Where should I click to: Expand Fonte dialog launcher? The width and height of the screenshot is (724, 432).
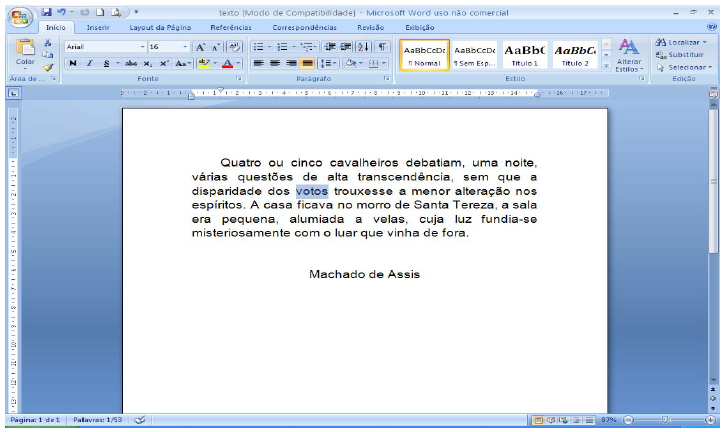(x=239, y=79)
